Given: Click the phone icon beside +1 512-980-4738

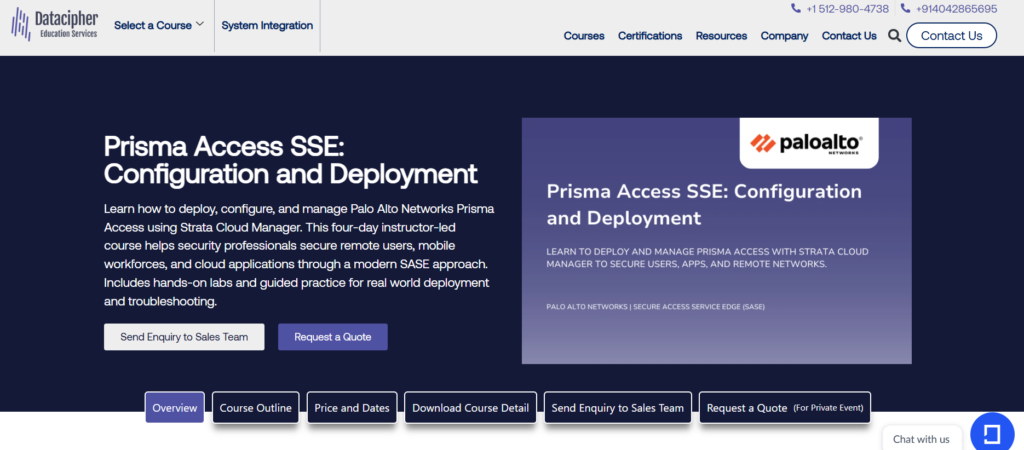Looking at the screenshot, I should pyautogui.click(x=795, y=9).
